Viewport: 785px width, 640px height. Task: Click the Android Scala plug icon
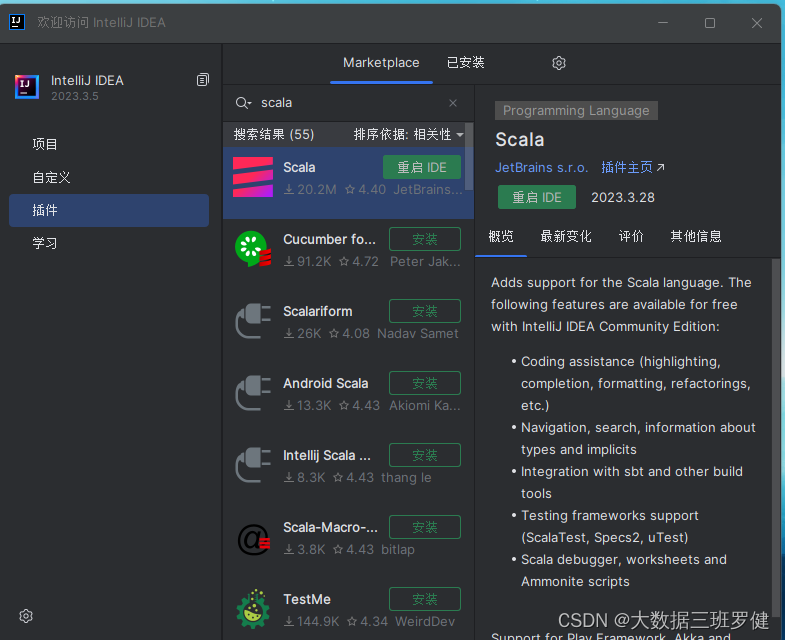[x=253, y=393]
